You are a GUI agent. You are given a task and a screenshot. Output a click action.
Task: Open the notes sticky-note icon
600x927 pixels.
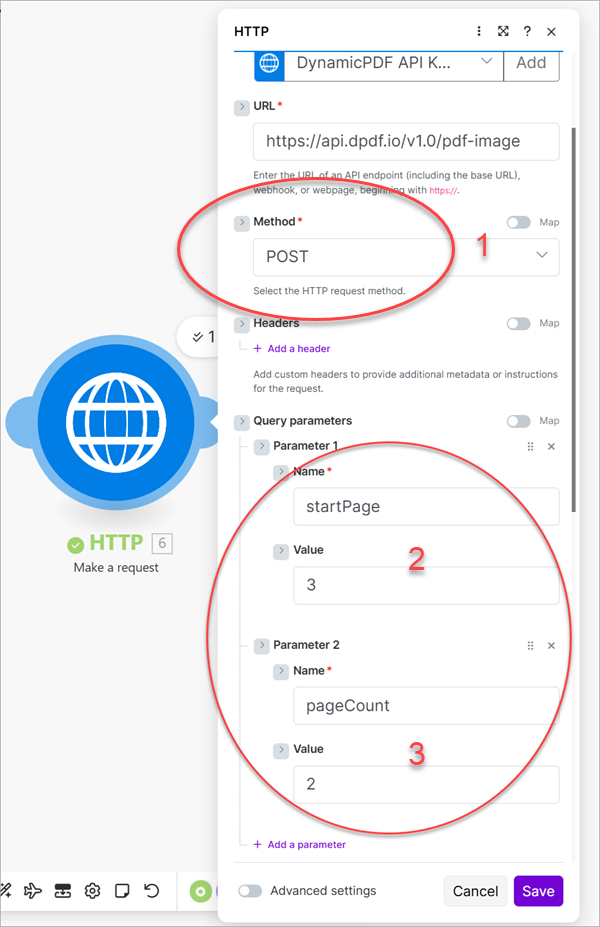(x=122, y=890)
